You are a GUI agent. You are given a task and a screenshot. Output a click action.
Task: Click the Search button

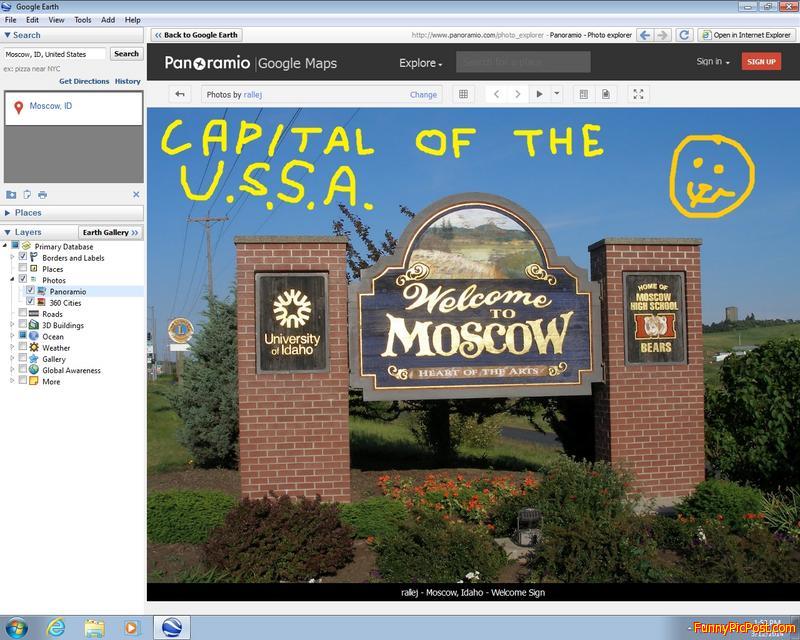(x=127, y=54)
